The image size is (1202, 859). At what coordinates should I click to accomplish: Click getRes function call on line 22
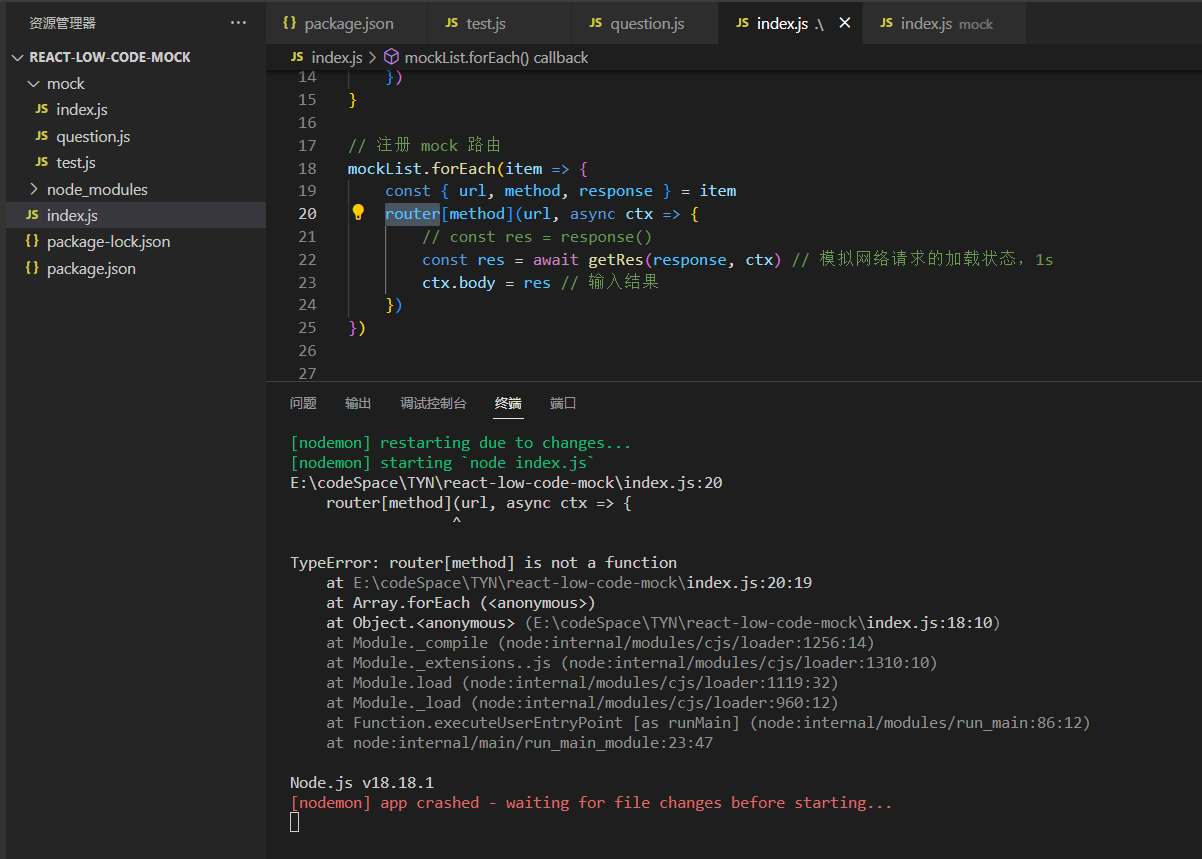616,259
